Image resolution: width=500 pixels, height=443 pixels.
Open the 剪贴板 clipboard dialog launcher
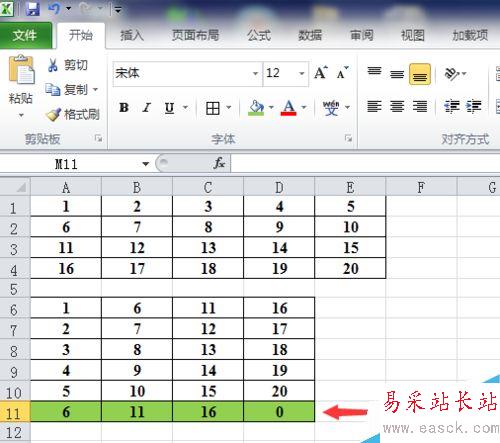click(98, 138)
